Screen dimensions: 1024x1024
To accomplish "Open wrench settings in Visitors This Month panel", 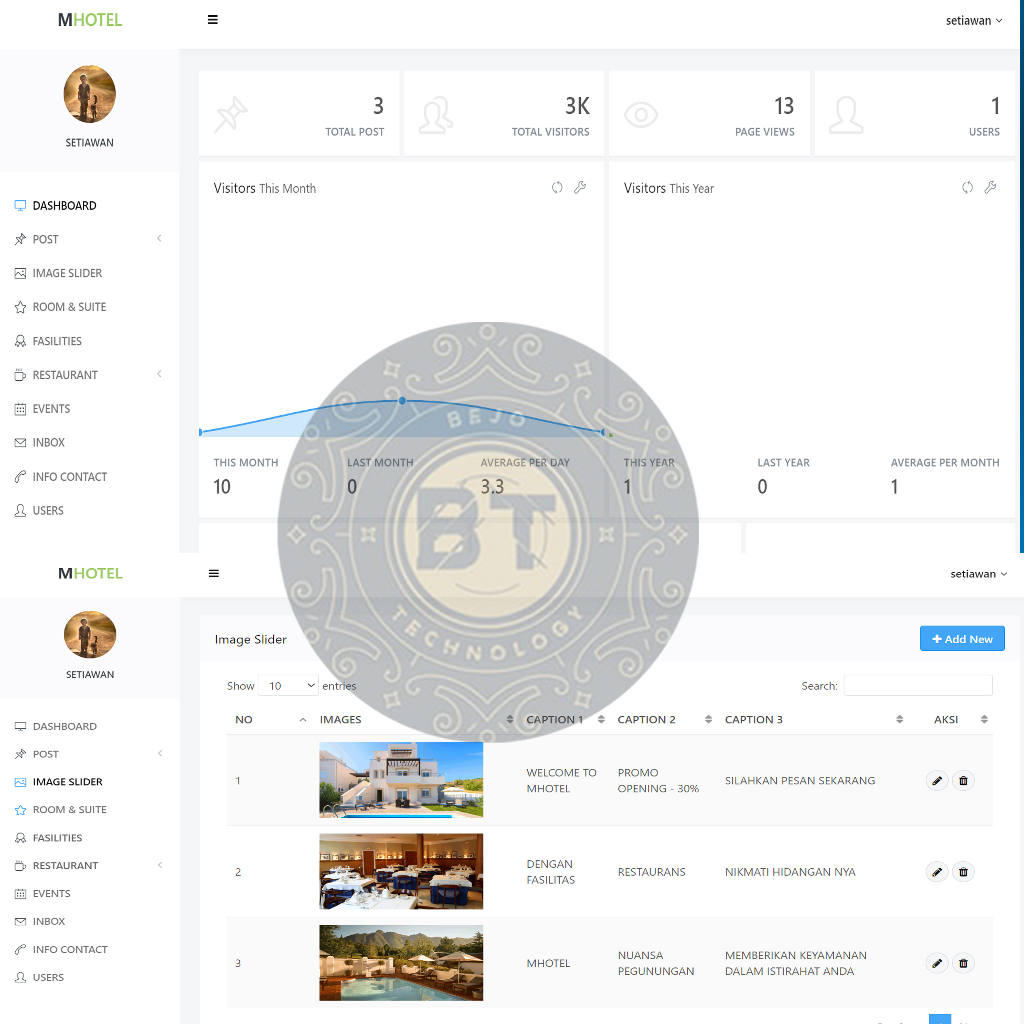I will click(x=580, y=188).
